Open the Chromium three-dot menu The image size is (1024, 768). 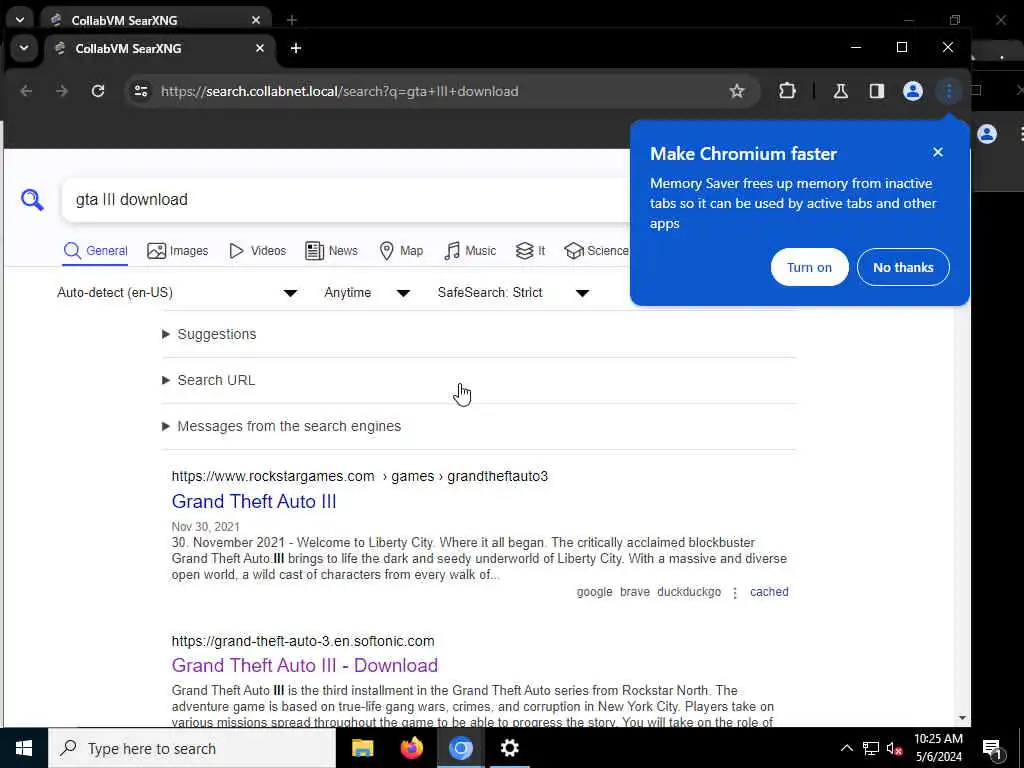click(948, 91)
